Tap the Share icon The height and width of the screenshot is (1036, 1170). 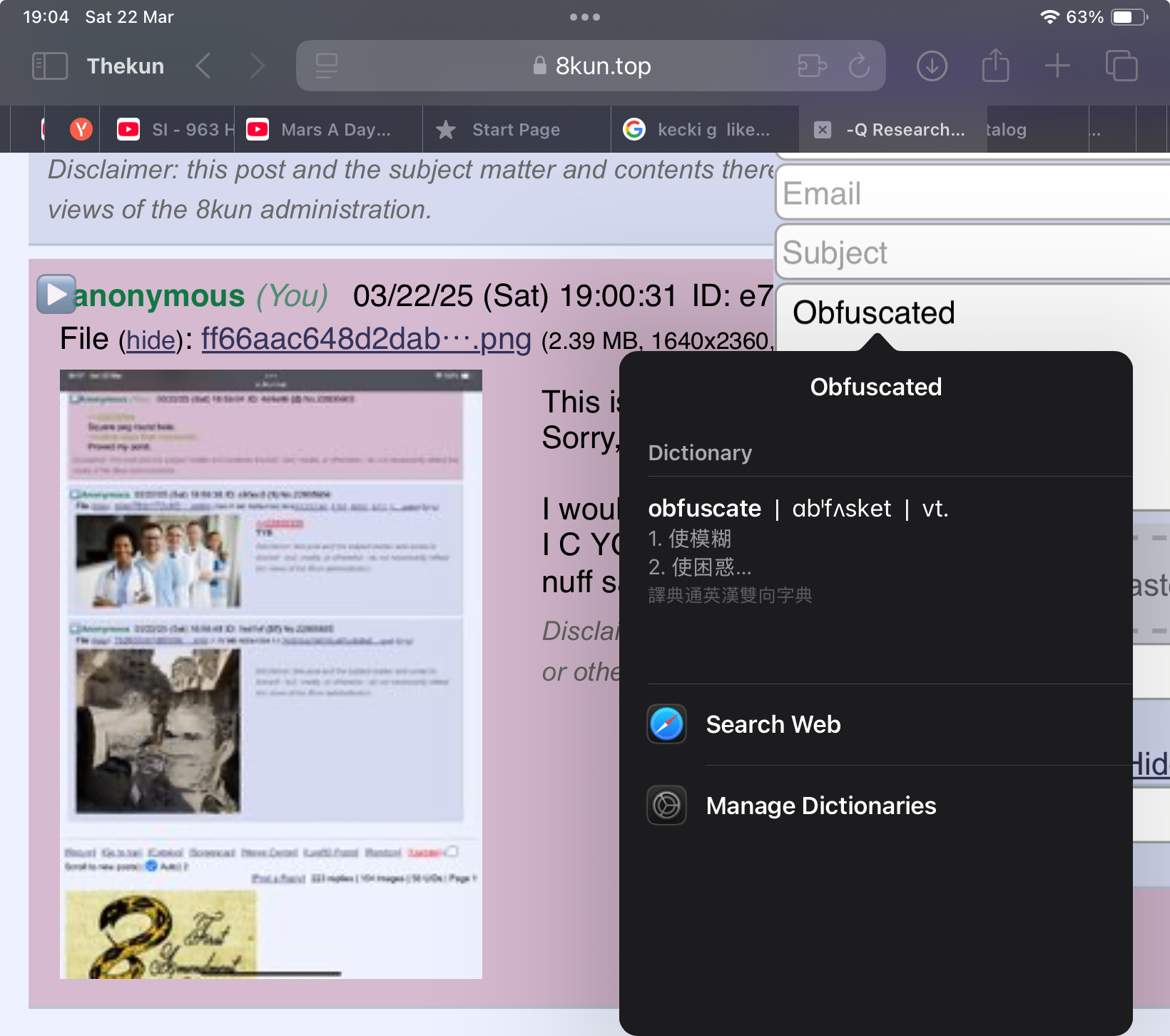pyautogui.click(x=995, y=66)
